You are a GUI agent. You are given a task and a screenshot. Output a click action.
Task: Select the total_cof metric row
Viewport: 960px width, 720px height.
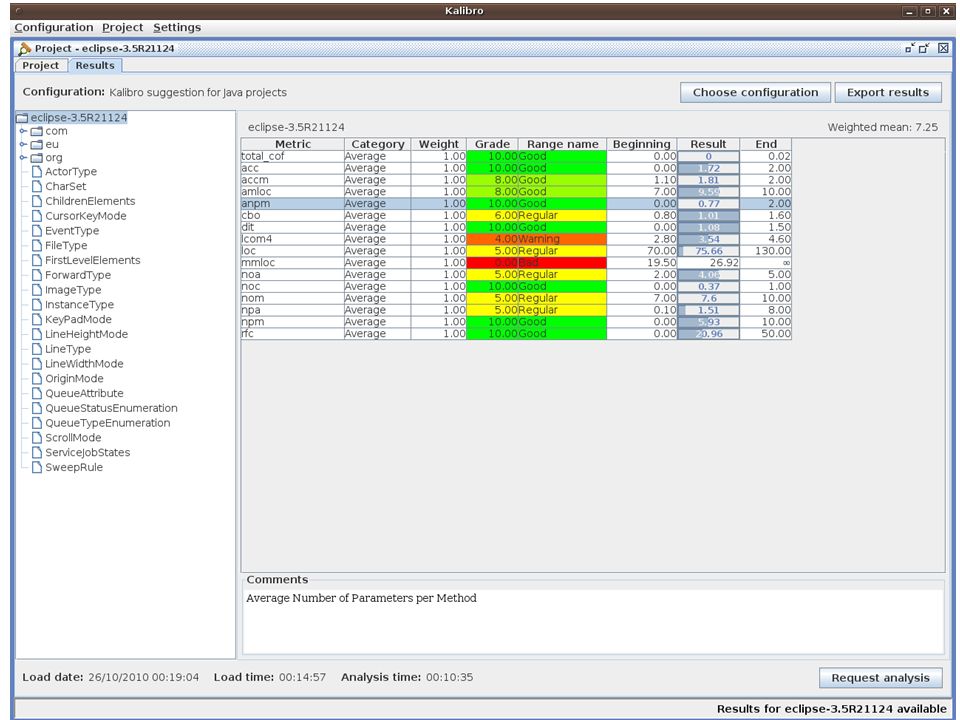[516, 156]
